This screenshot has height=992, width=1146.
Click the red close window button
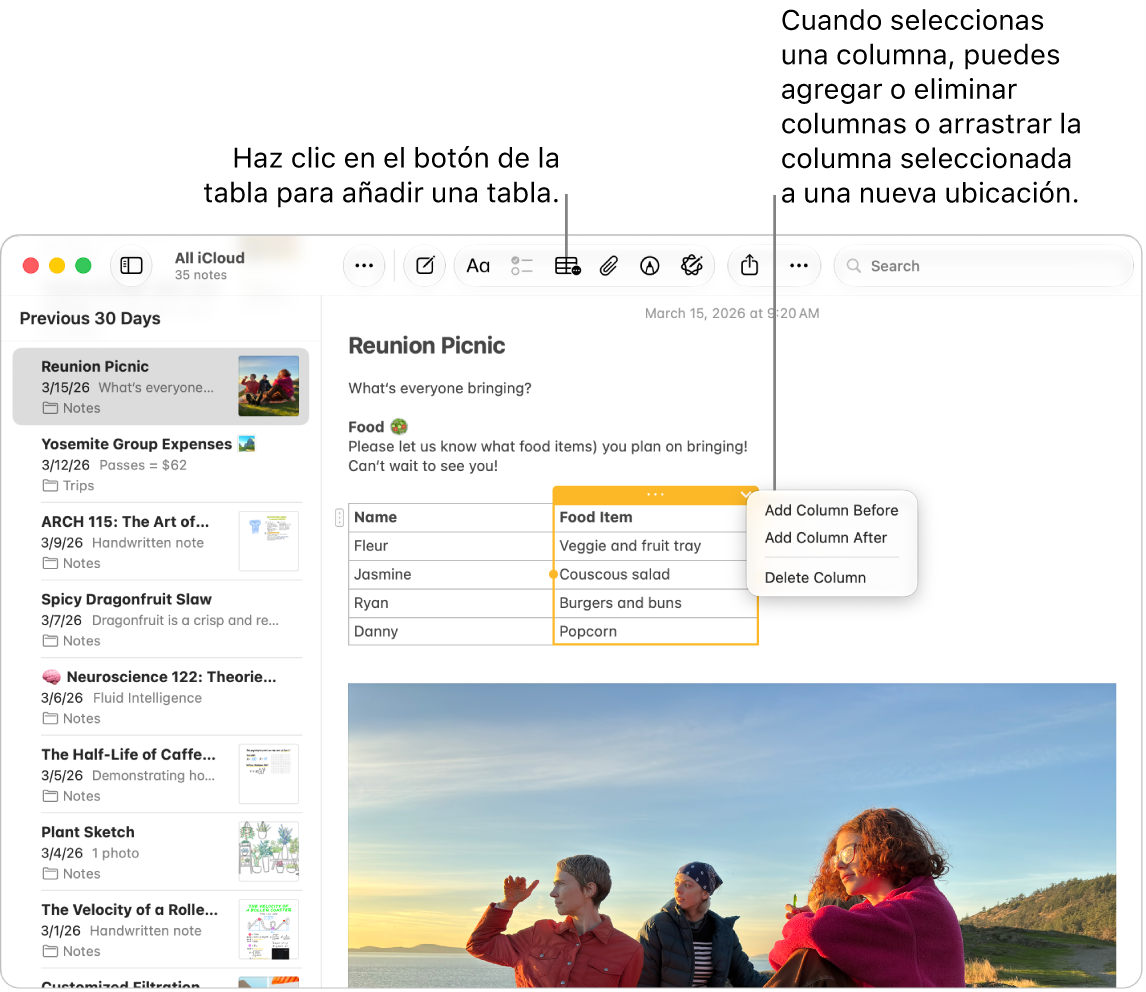point(31,265)
